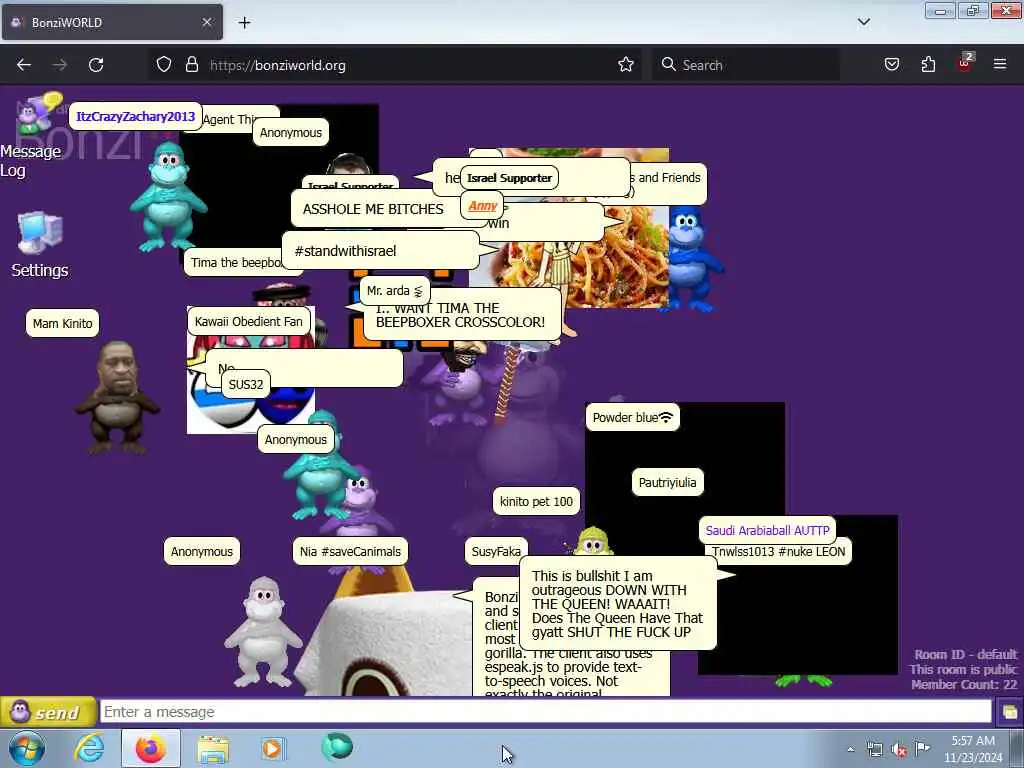
Task: Click the Firefox Search box
Action: (745, 65)
